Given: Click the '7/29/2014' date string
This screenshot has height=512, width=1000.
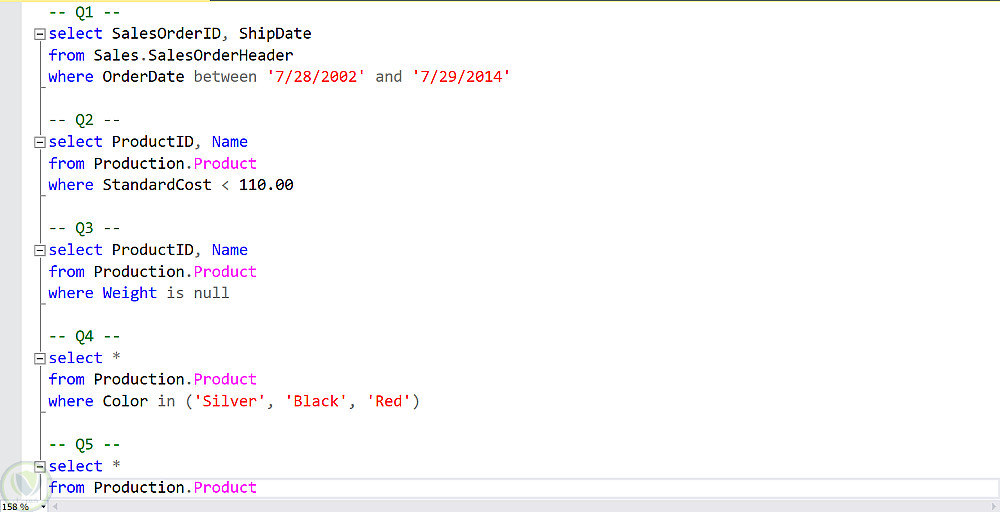Looking at the screenshot, I should click(461, 77).
